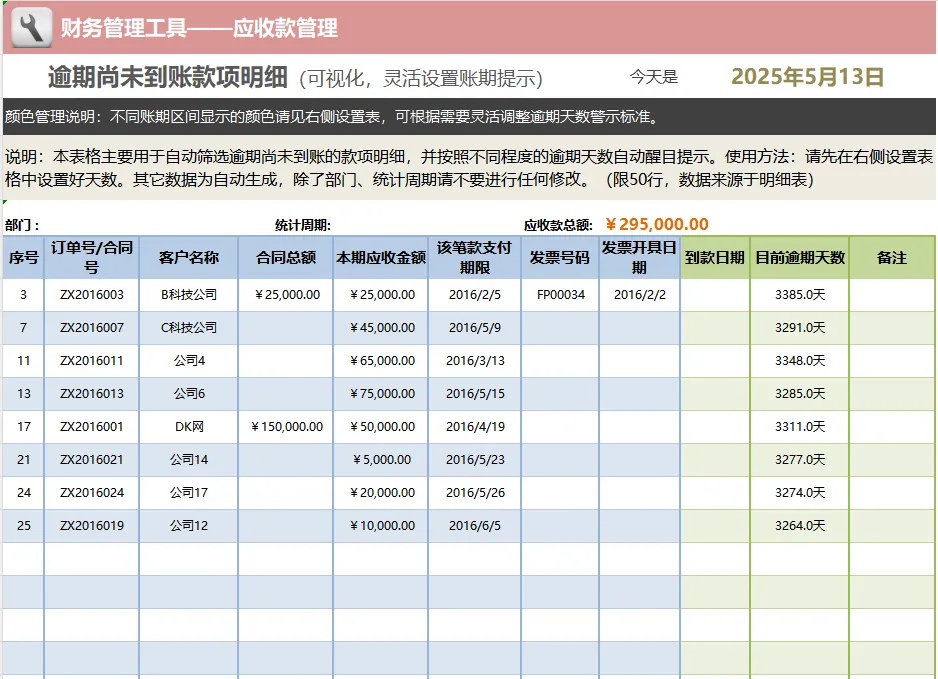Click the date 2025年5月13日
Image resolution: width=938 pixels, height=679 pixels.
coord(808,77)
